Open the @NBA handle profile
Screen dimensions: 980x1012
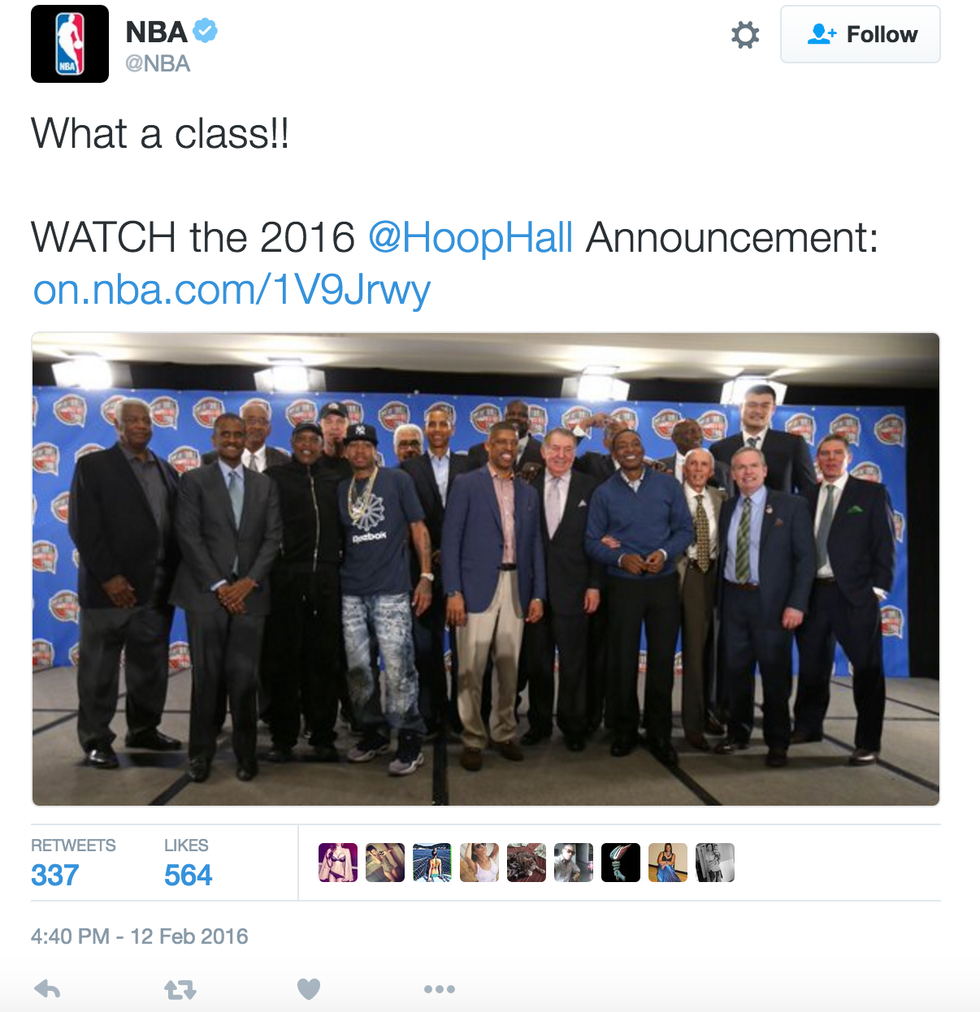158,63
